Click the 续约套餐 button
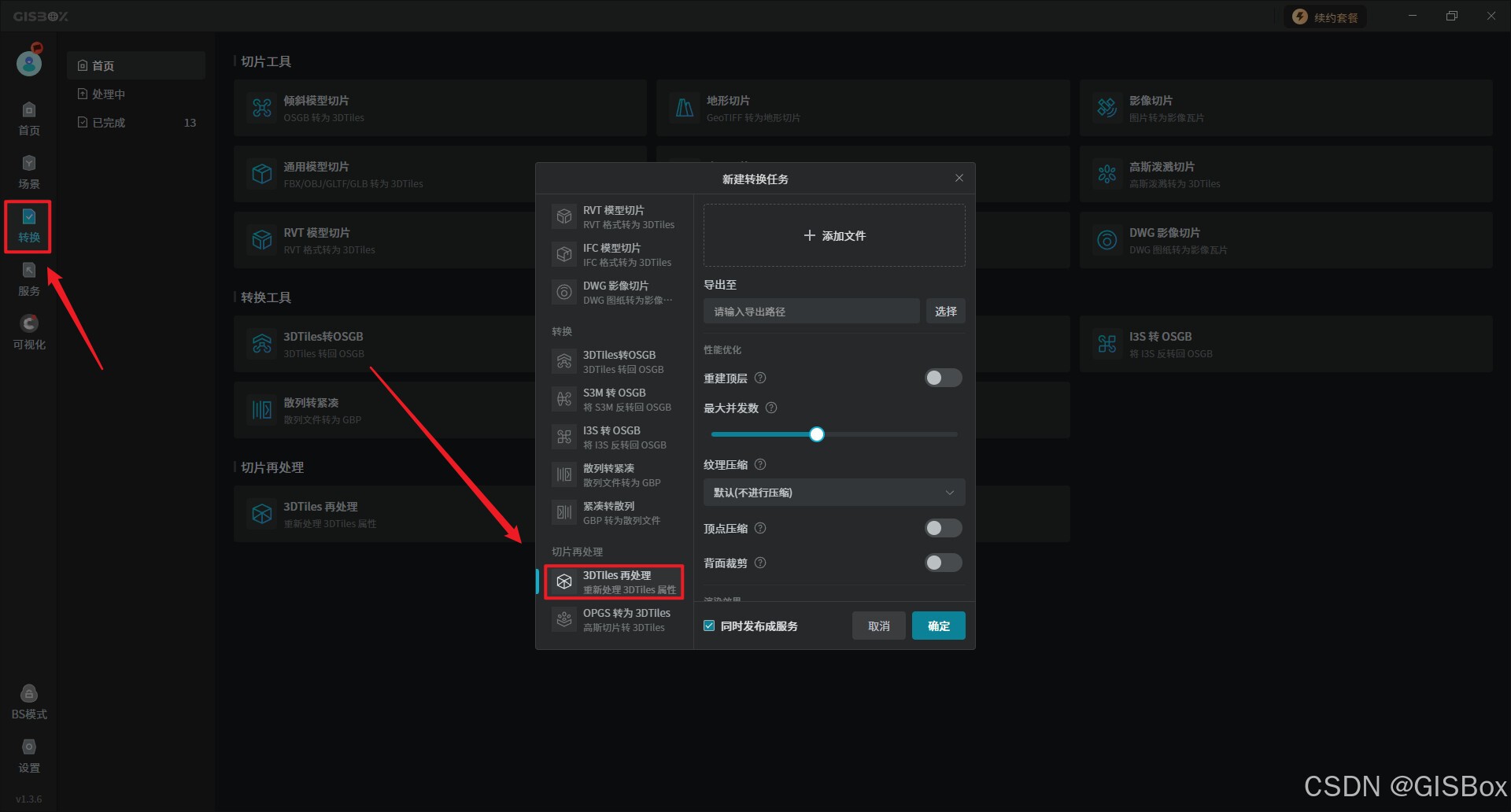 click(1326, 17)
